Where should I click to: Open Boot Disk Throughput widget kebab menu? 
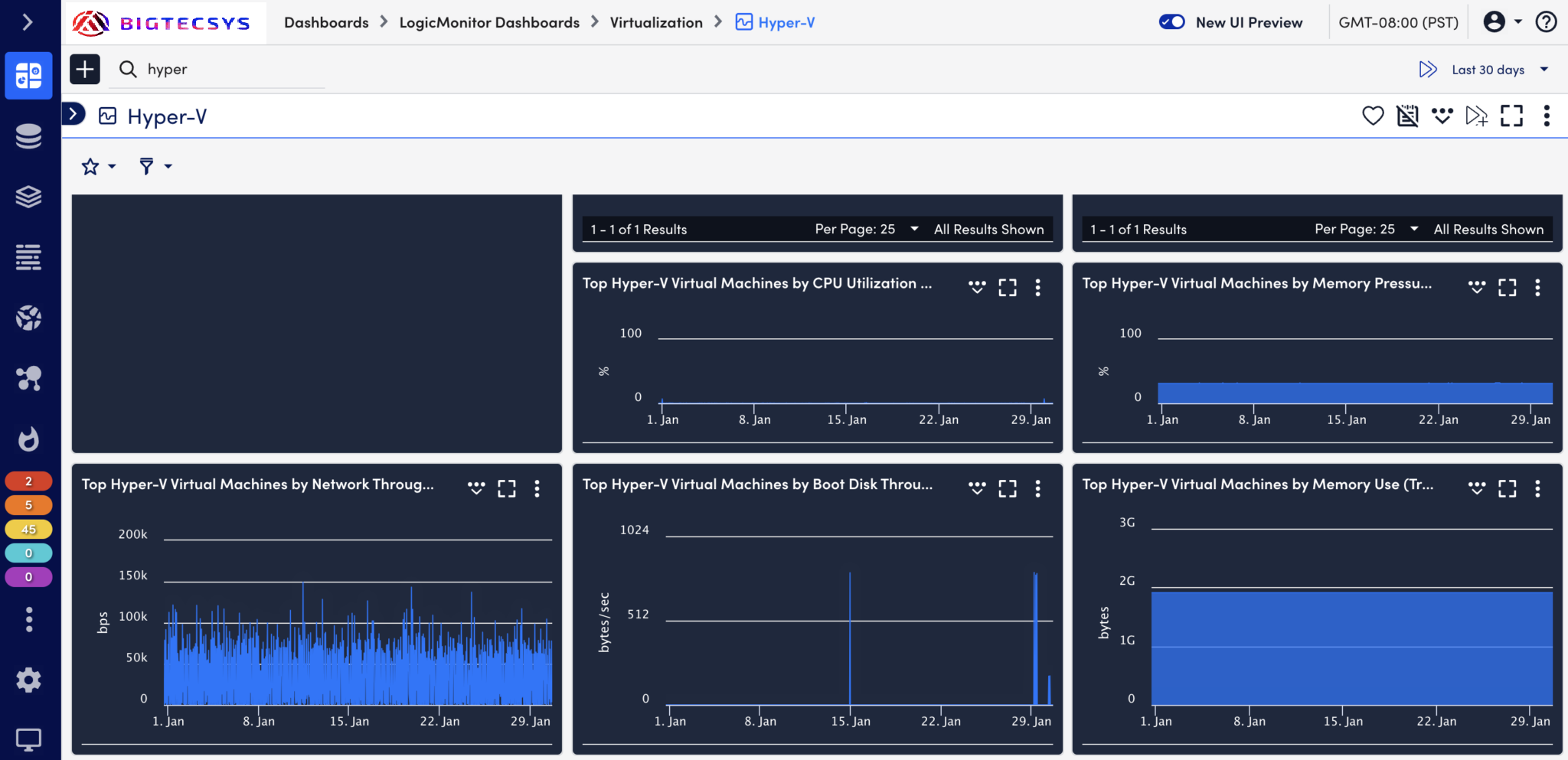pyautogui.click(x=1038, y=488)
